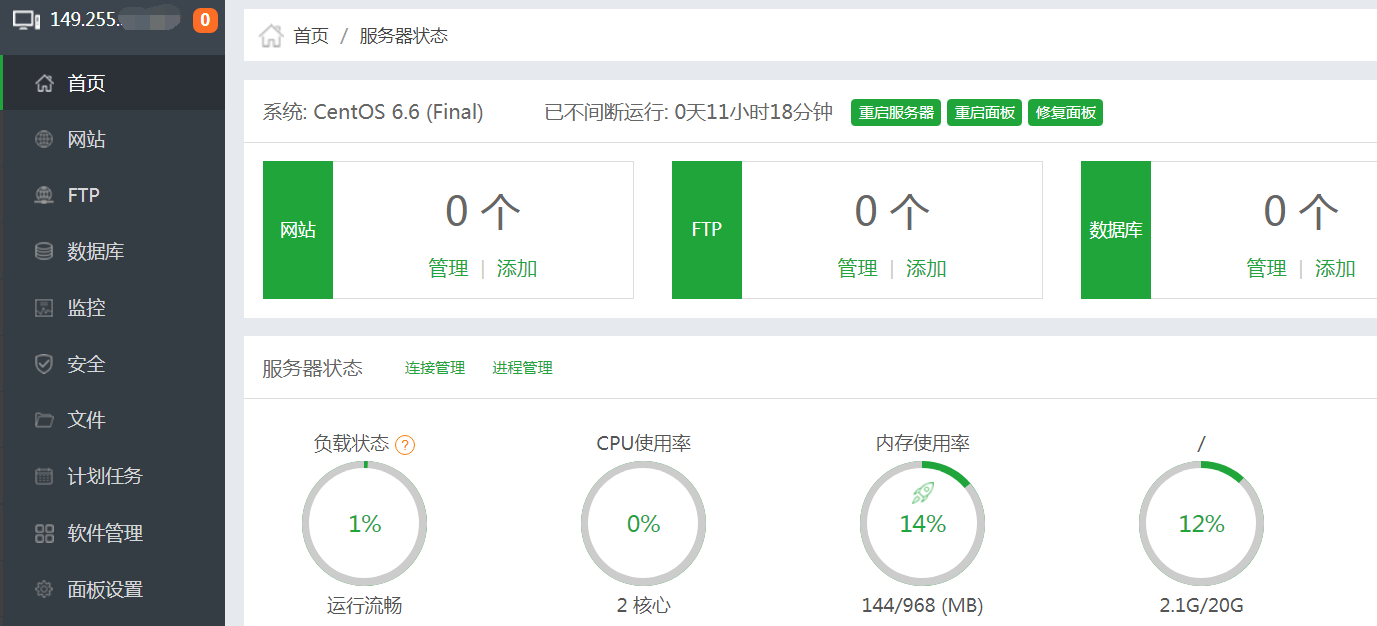The width and height of the screenshot is (1377, 626).
Task: Select 首页 in the sidebar menu
Action: [113, 83]
